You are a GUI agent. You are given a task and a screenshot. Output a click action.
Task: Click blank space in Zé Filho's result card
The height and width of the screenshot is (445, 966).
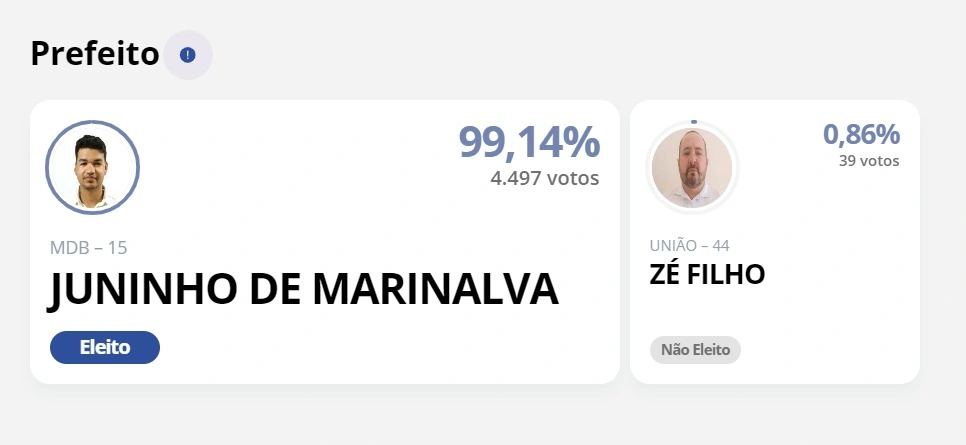point(840,320)
